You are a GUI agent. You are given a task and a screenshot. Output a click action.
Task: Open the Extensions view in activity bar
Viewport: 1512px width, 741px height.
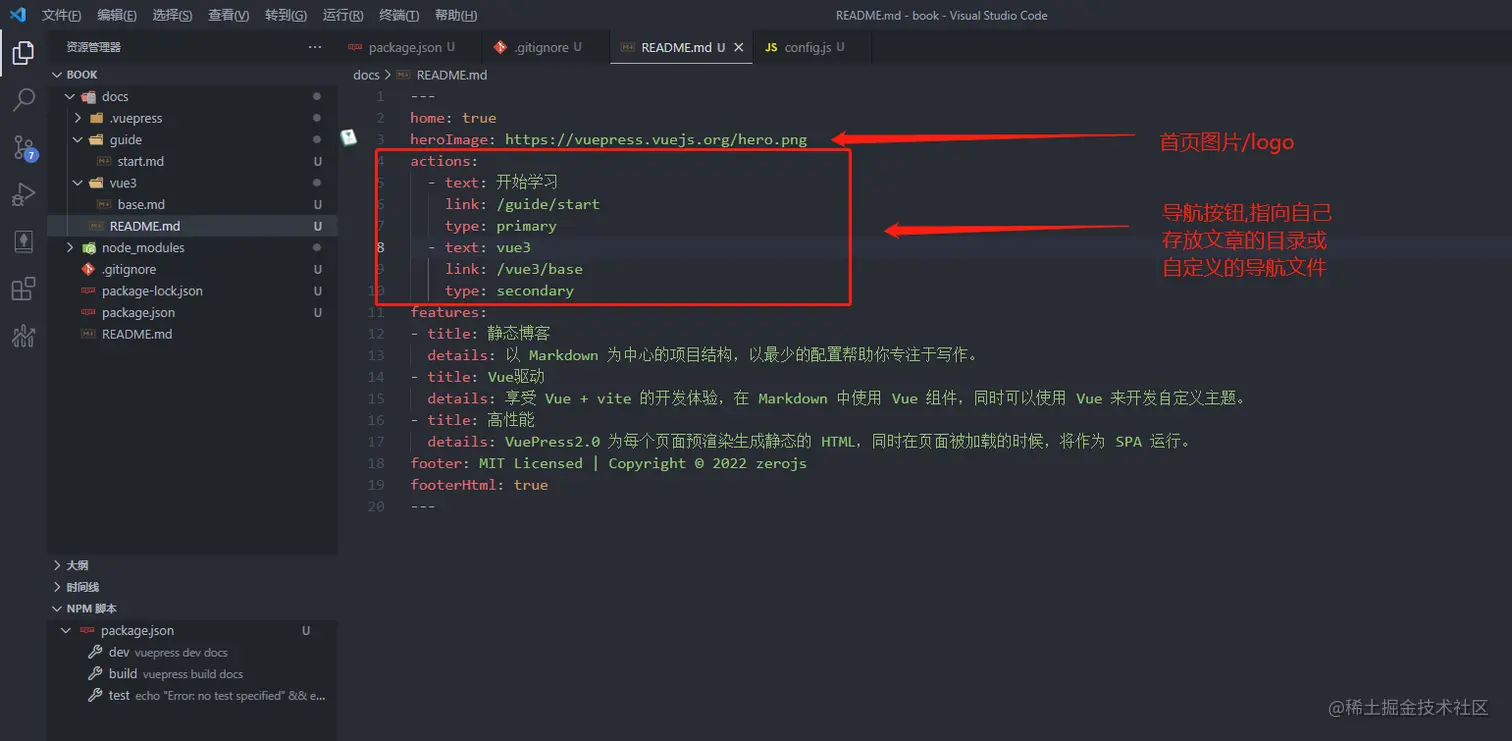(x=23, y=290)
